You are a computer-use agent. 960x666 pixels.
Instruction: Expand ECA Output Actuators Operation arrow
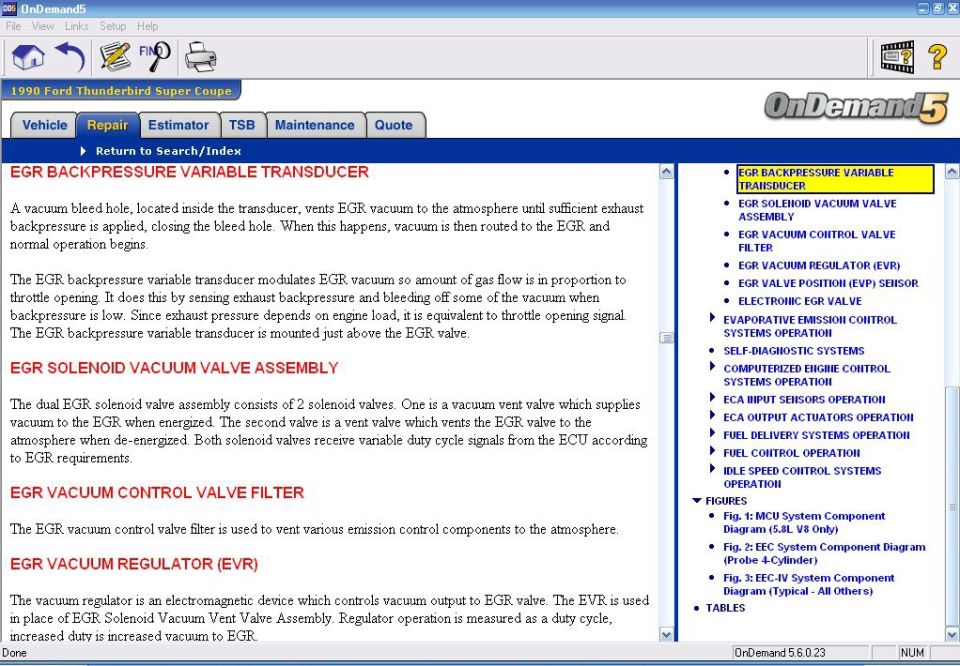click(x=712, y=415)
